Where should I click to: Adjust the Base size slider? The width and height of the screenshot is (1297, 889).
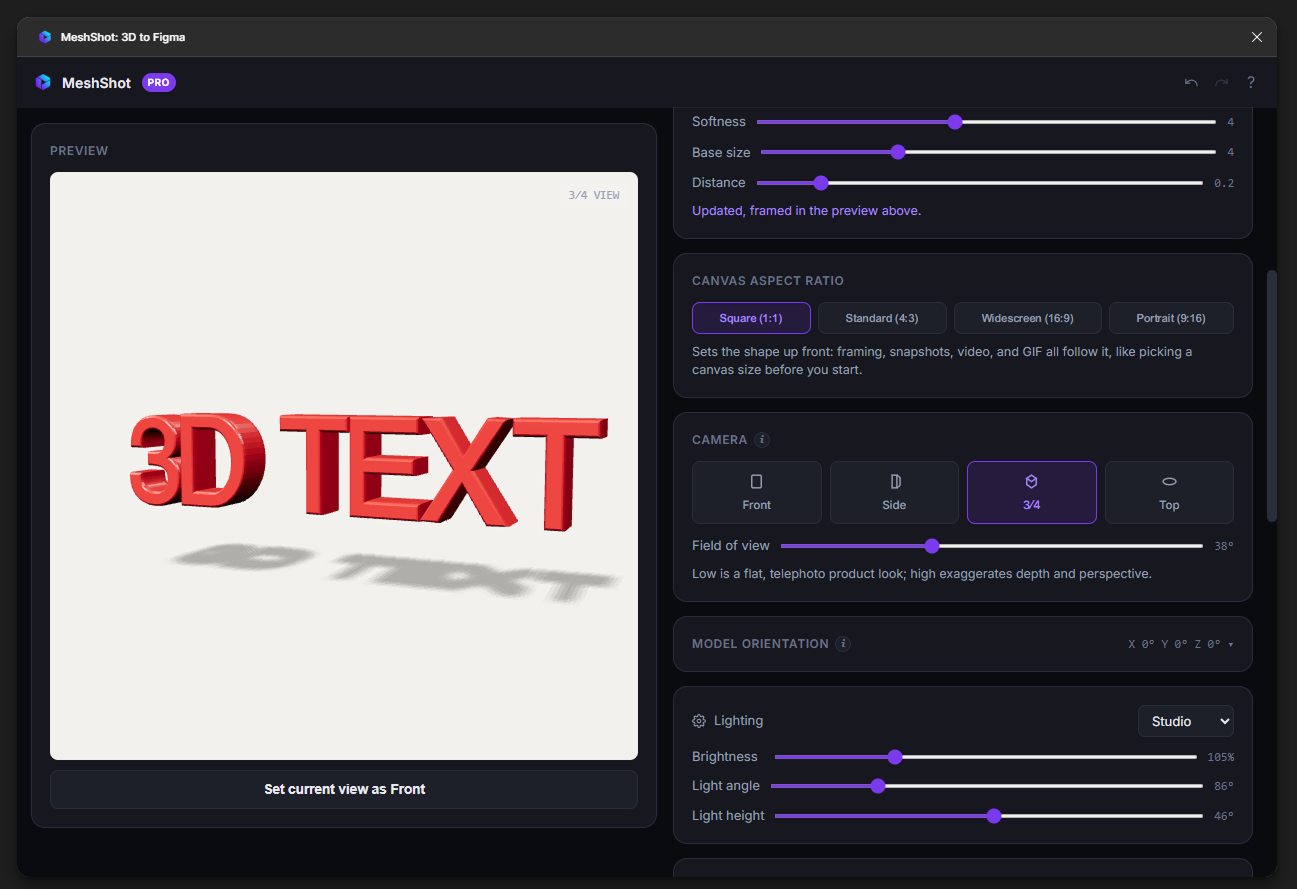988,152
